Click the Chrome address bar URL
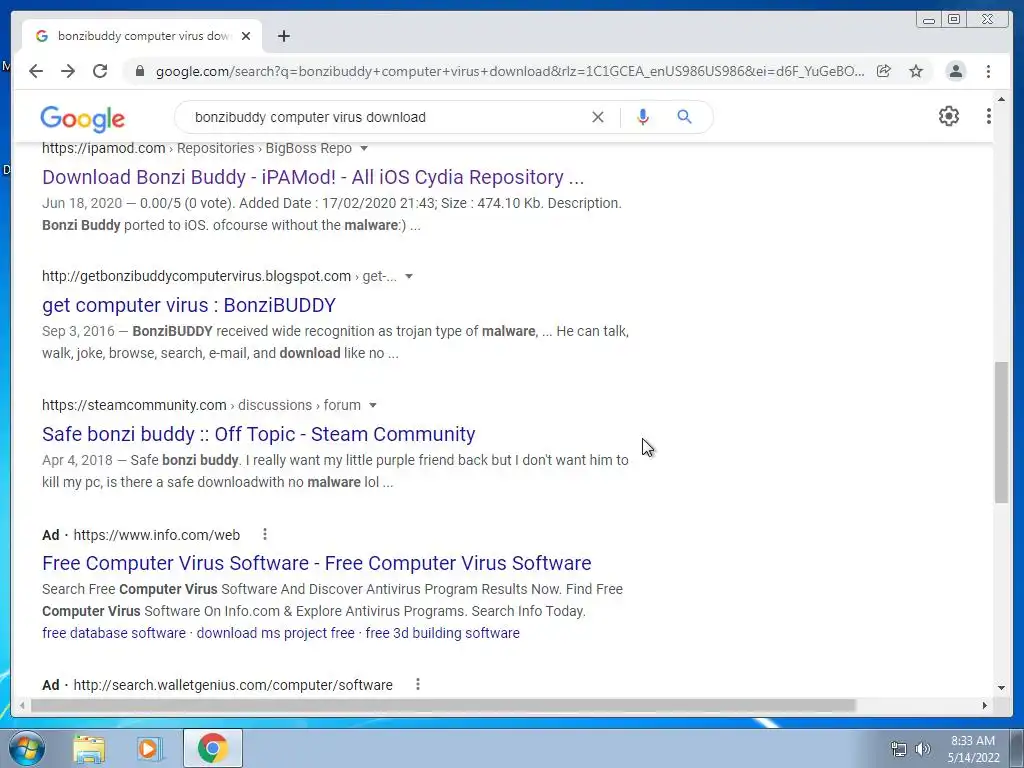 click(x=509, y=71)
